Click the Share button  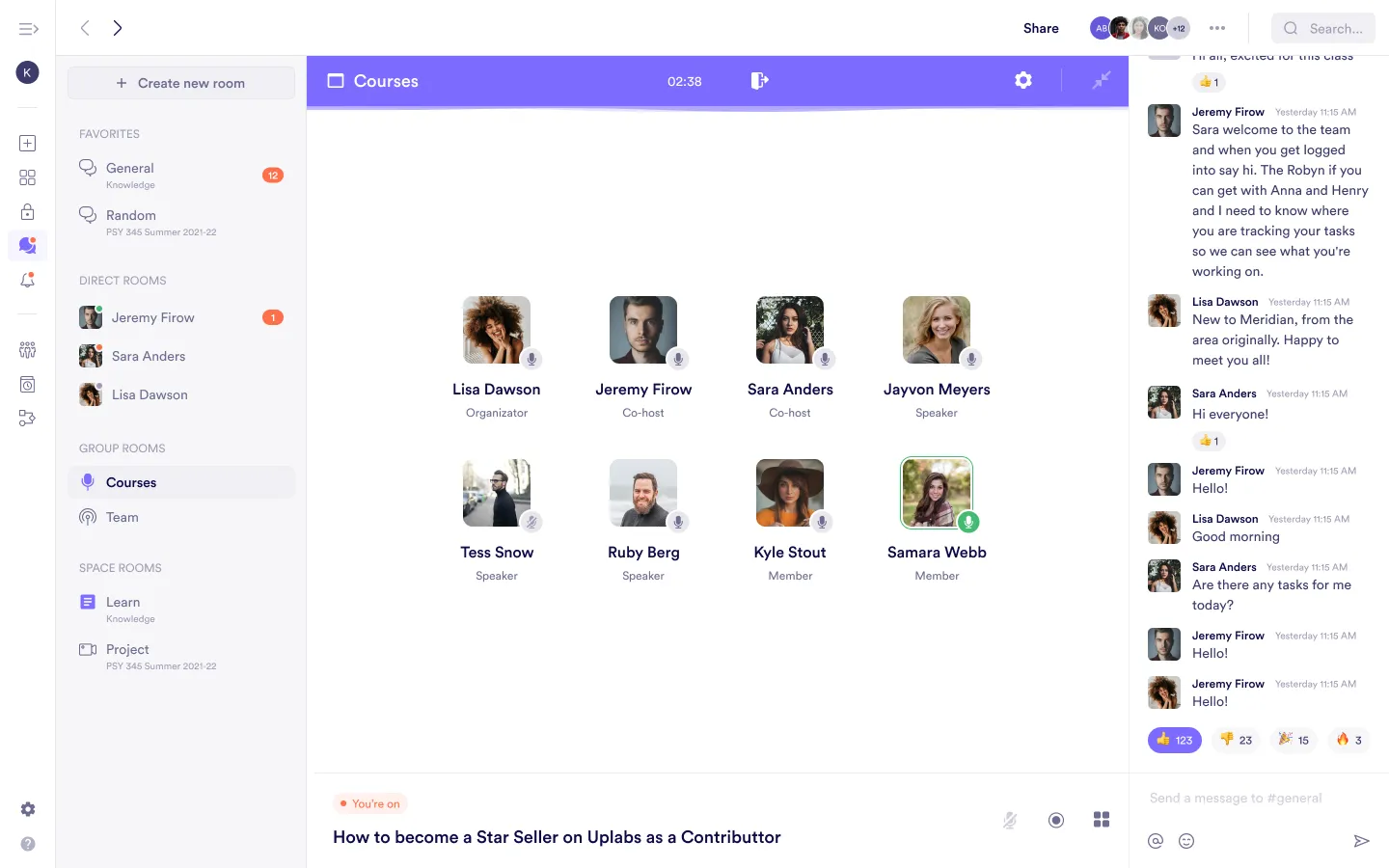pos(1040,28)
